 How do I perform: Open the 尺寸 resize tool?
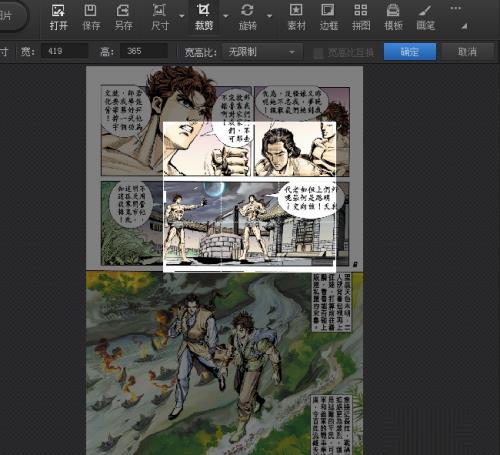click(x=160, y=17)
